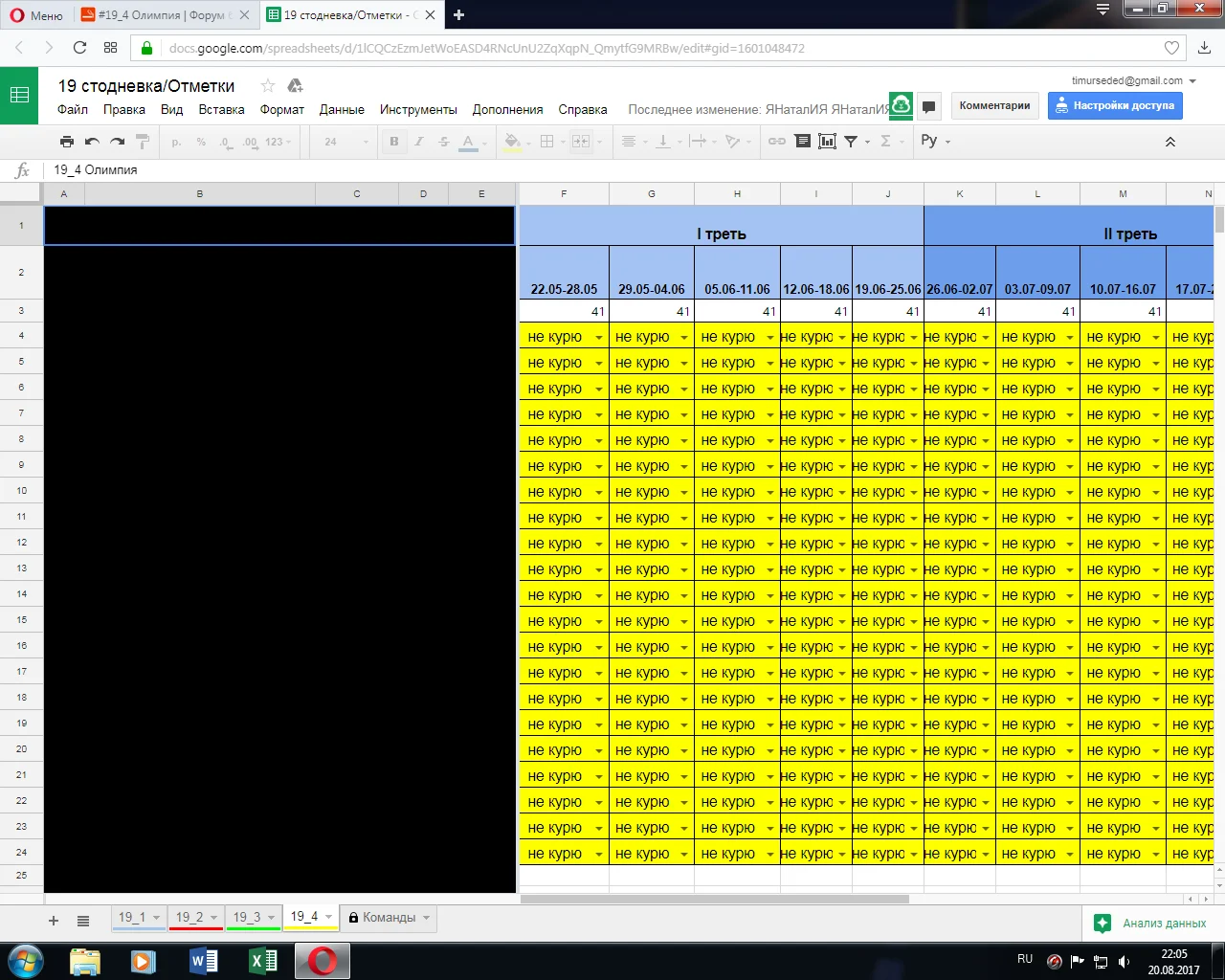
Task: Open Комментарии with the comments button
Action: click(x=994, y=105)
